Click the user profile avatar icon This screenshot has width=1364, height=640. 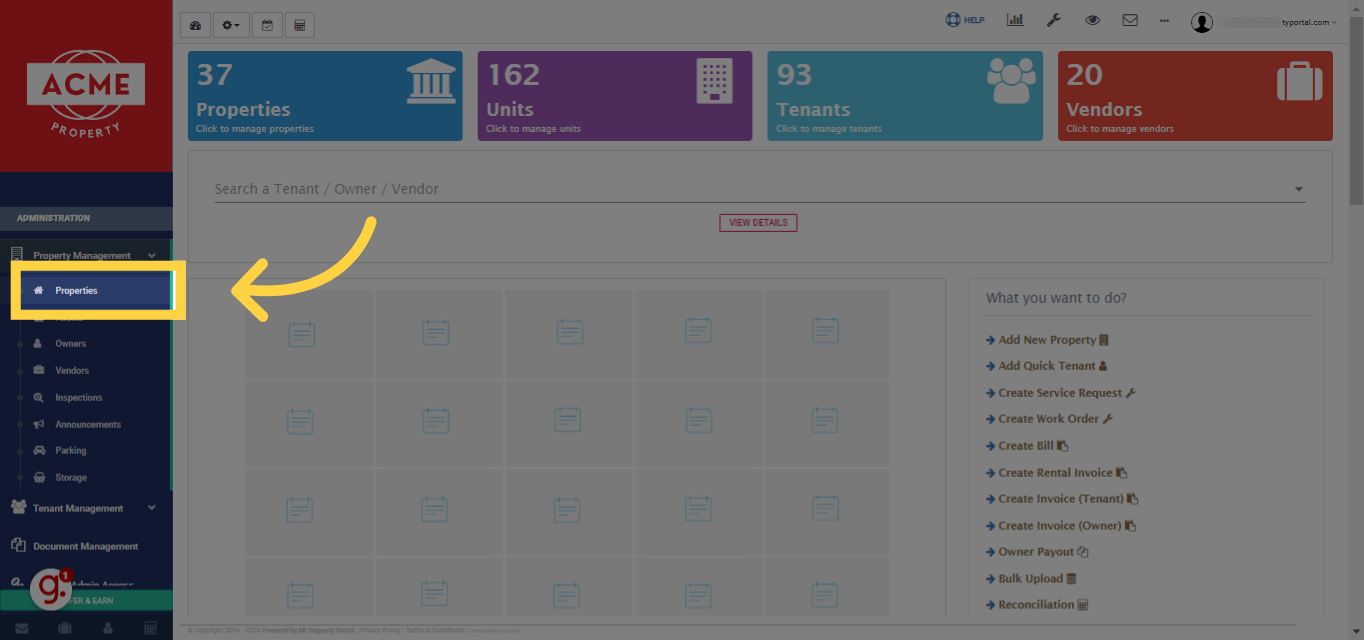coord(1202,22)
